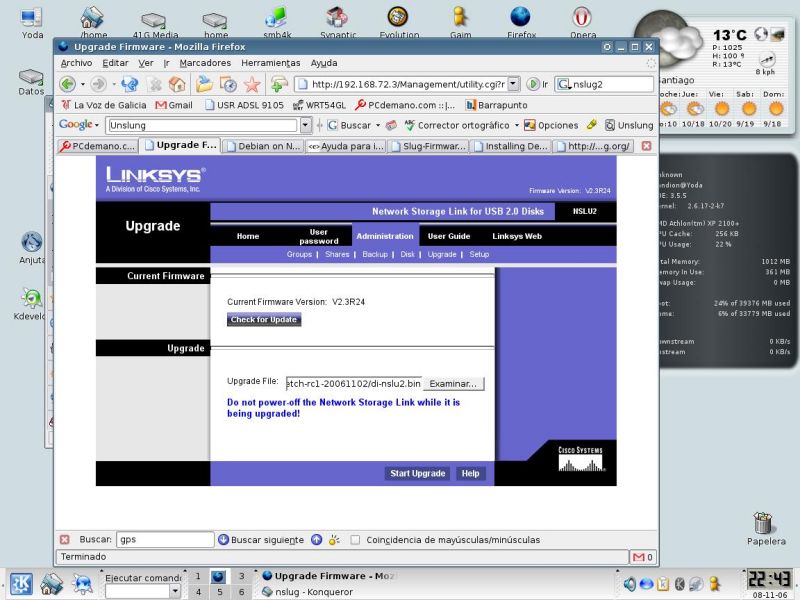Open the search engine selector icon

(x=563, y=84)
